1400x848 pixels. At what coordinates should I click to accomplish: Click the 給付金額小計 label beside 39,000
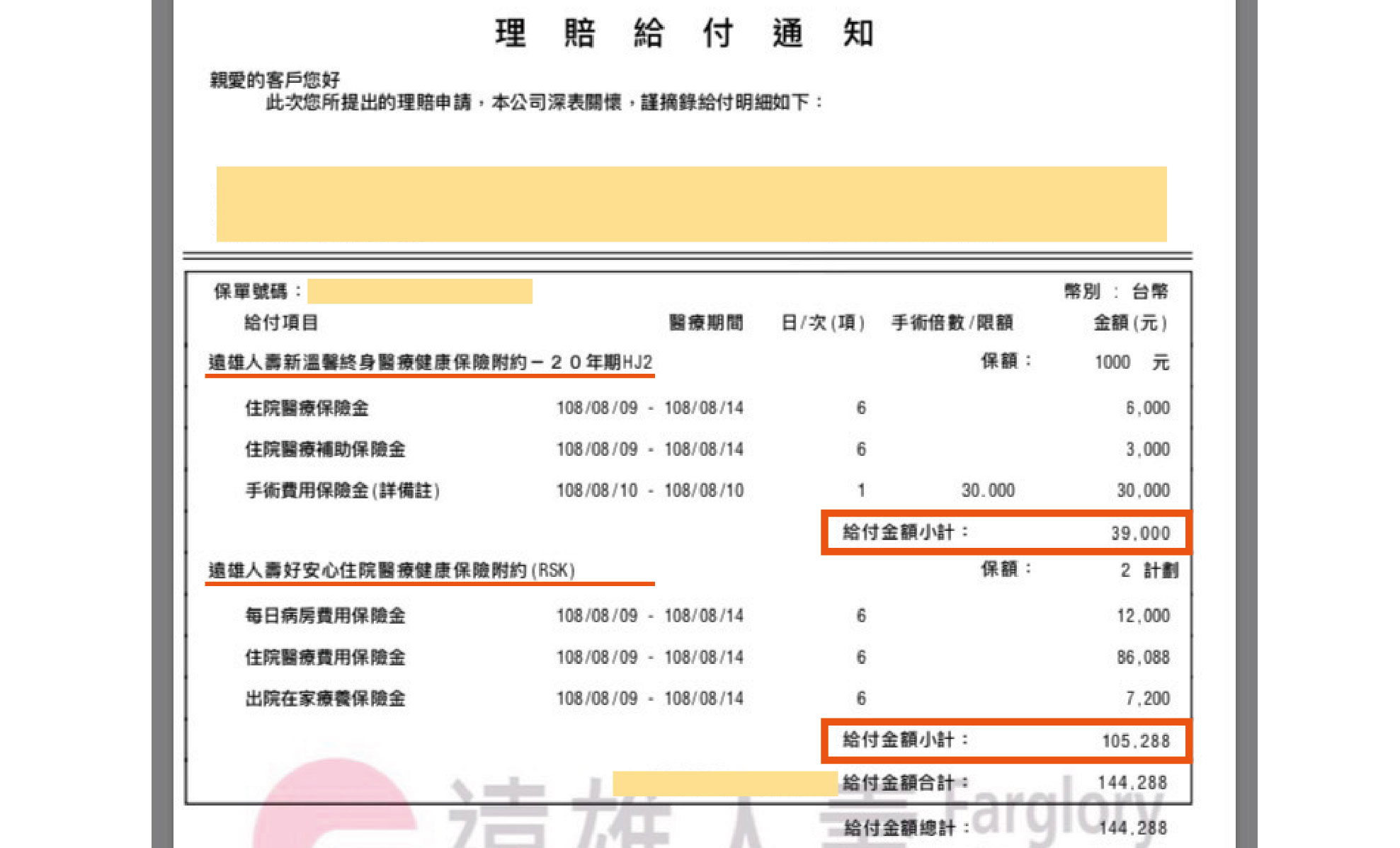tap(906, 532)
